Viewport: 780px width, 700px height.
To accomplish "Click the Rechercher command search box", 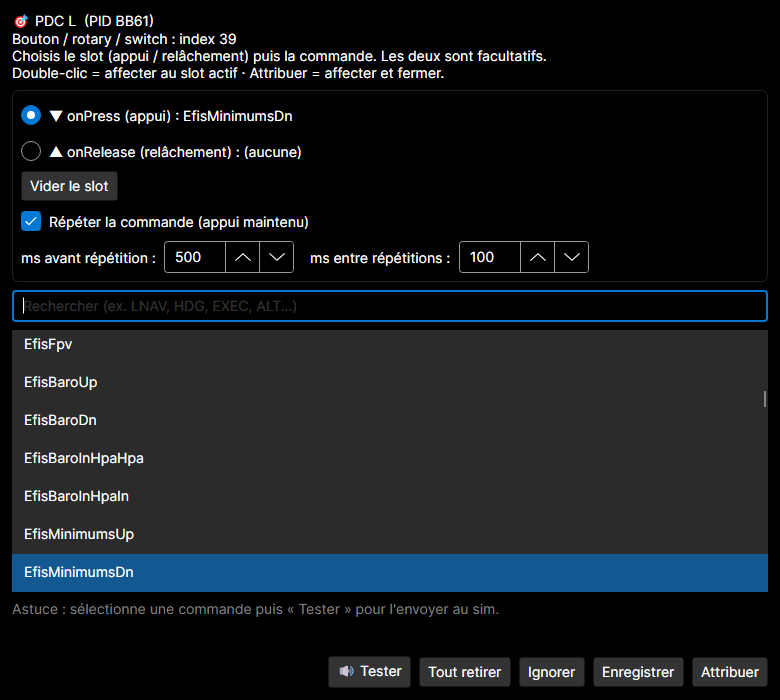I will (x=390, y=306).
